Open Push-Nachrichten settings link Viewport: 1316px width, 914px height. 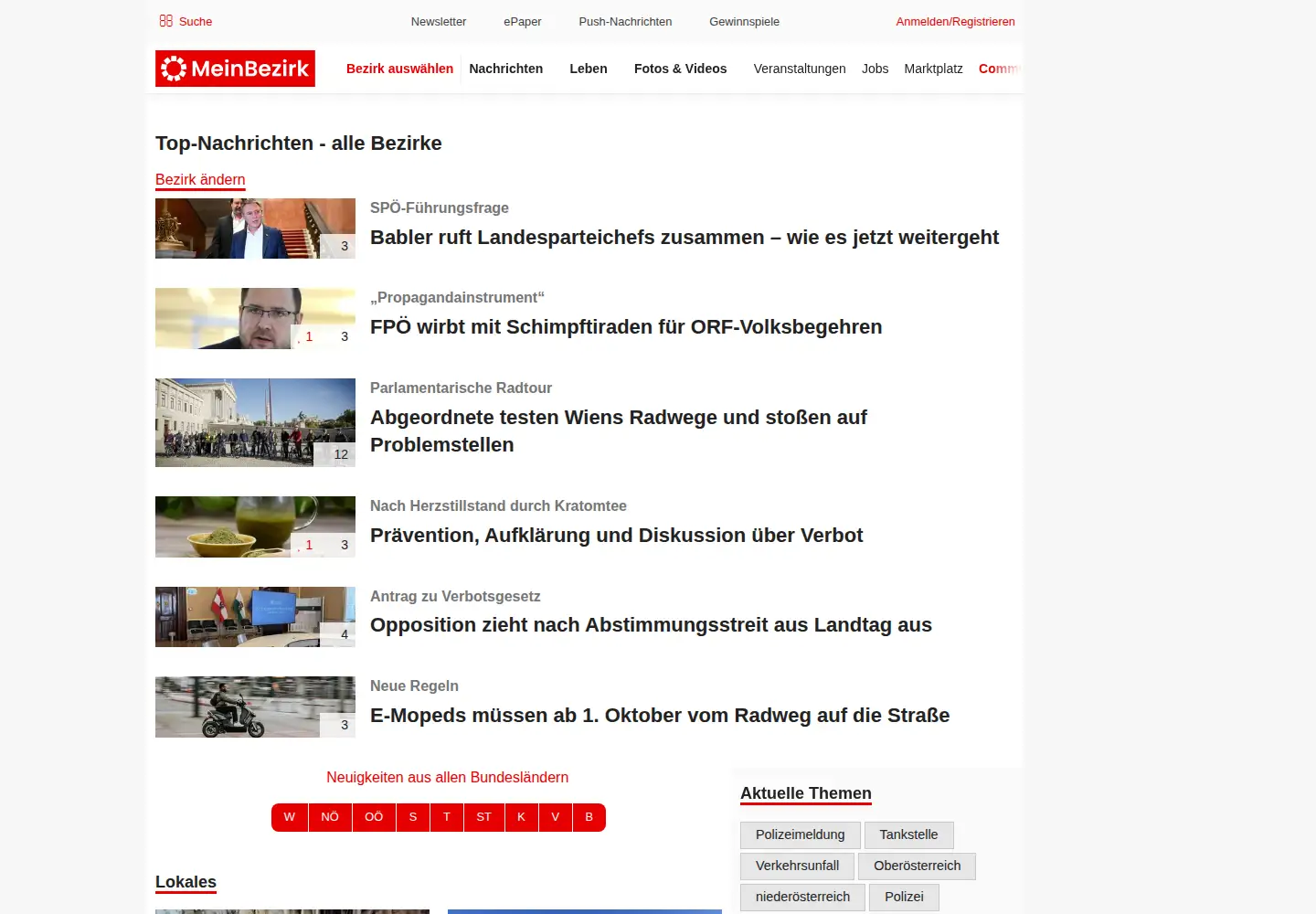(625, 22)
